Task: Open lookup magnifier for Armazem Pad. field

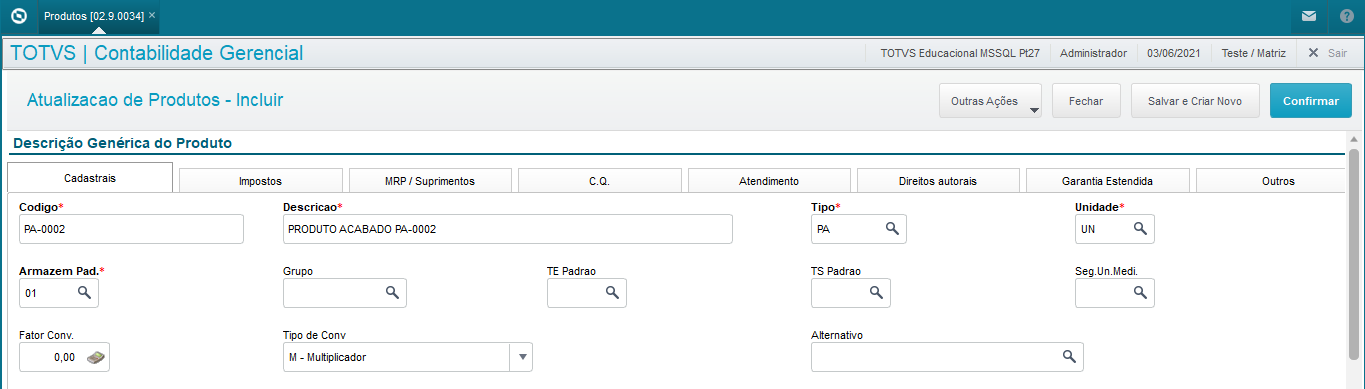Action: [84, 293]
